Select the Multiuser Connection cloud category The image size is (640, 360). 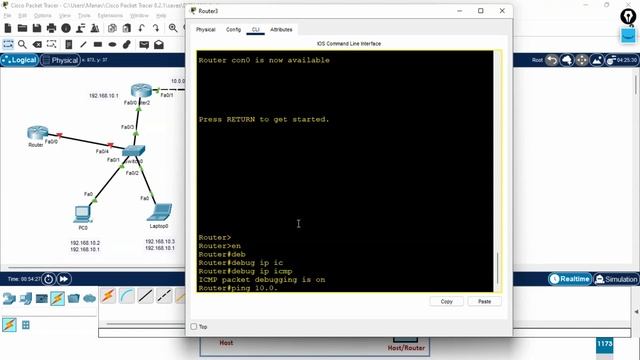[x=89, y=299]
